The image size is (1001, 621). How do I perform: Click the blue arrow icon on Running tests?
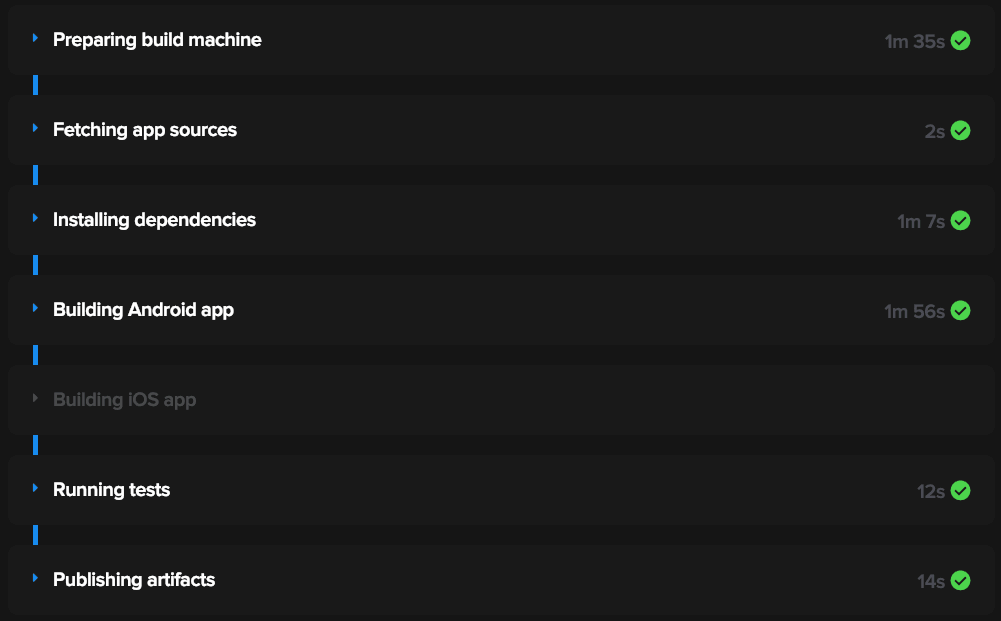click(x=36, y=490)
